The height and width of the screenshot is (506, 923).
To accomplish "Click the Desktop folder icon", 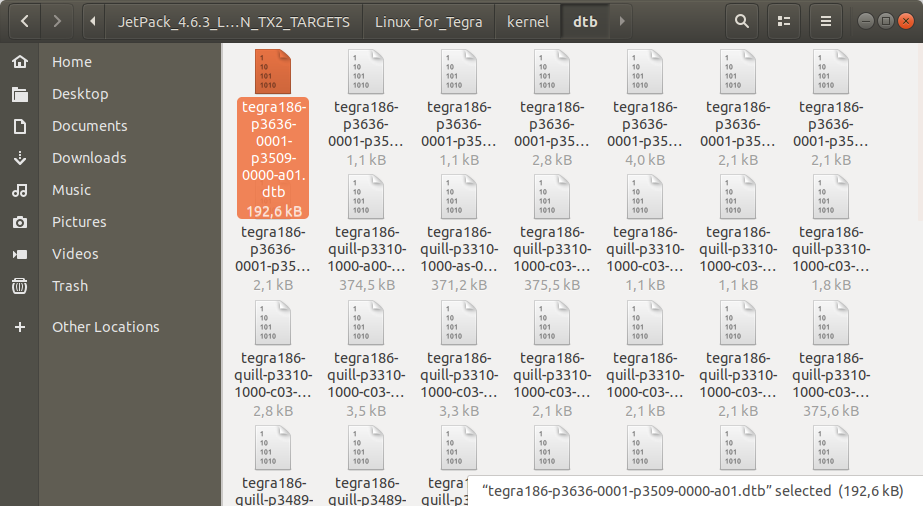I will tap(20, 94).
